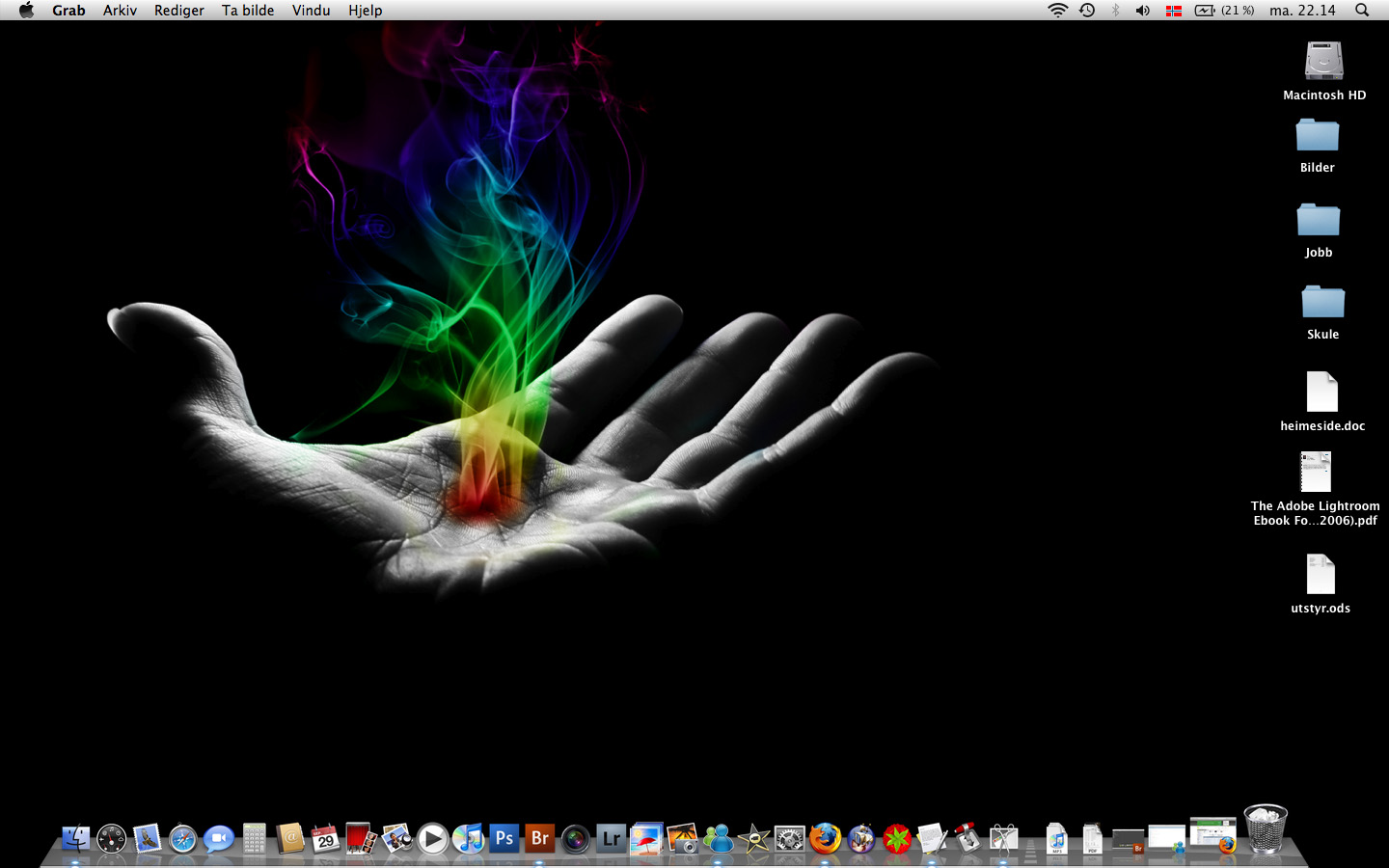Open Address Book from the Dock
The image size is (1389, 868).
(289, 838)
